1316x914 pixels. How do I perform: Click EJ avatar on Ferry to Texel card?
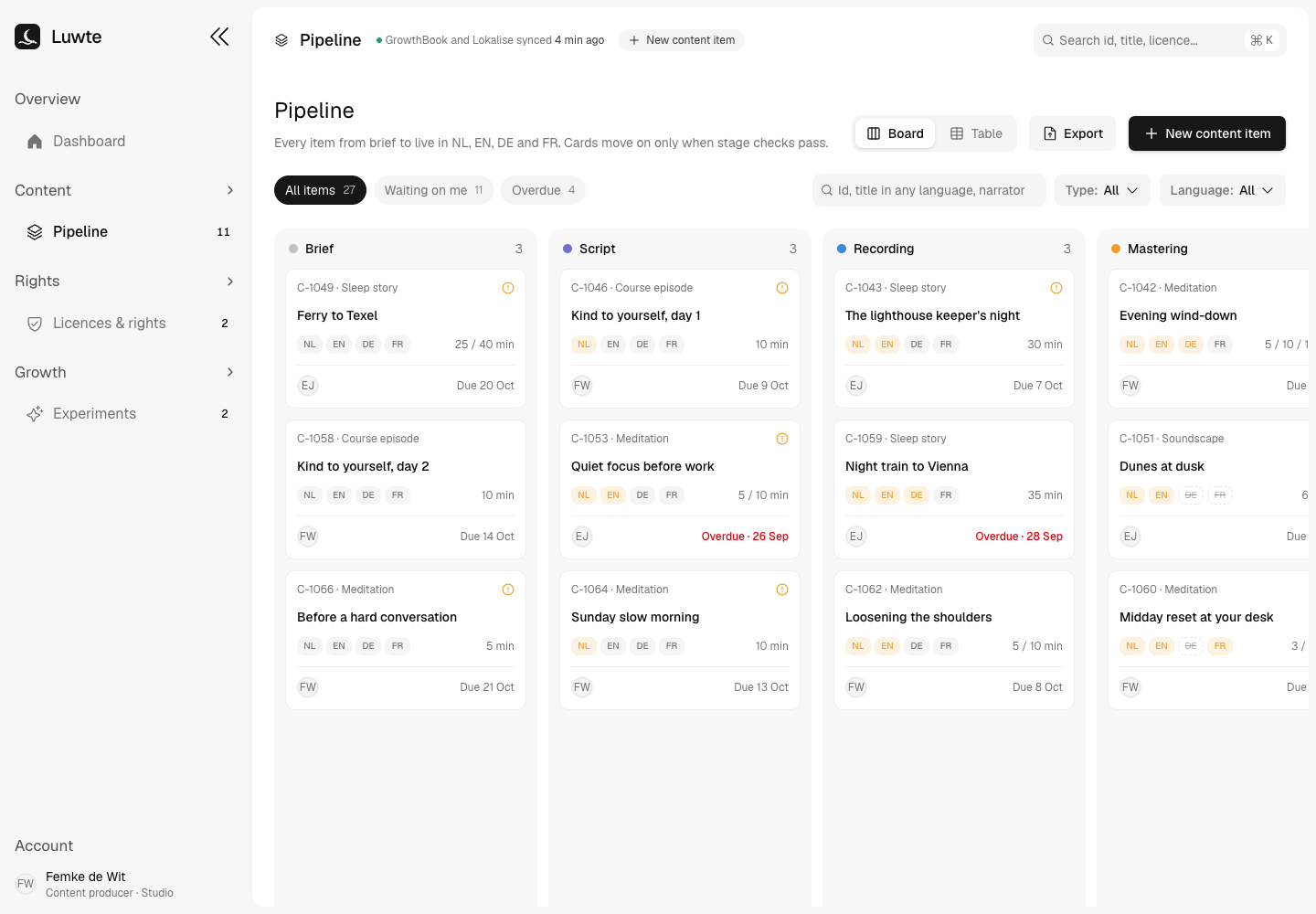tap(308, 386)
